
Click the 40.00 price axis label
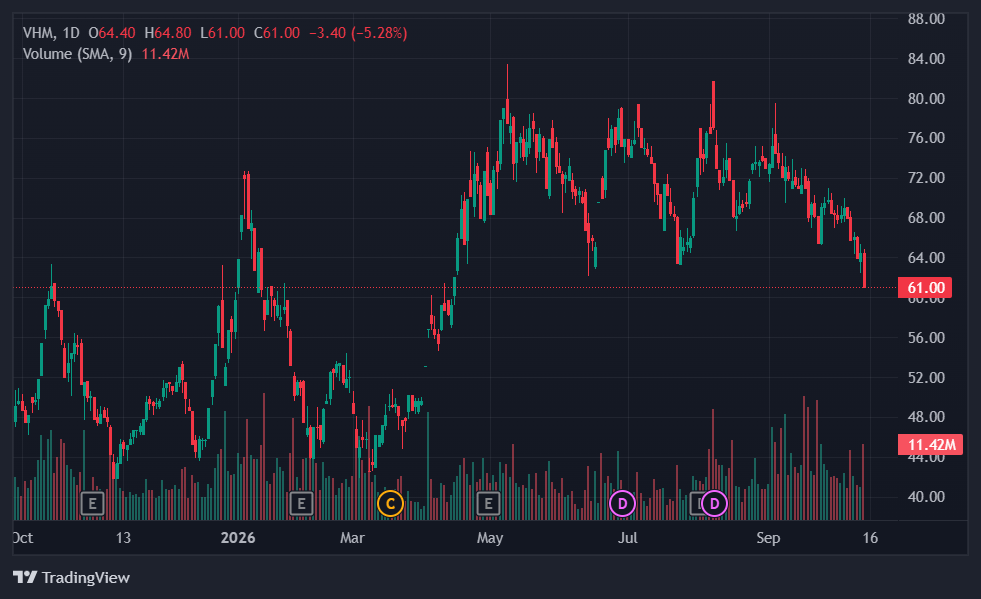tap(926, 497)
